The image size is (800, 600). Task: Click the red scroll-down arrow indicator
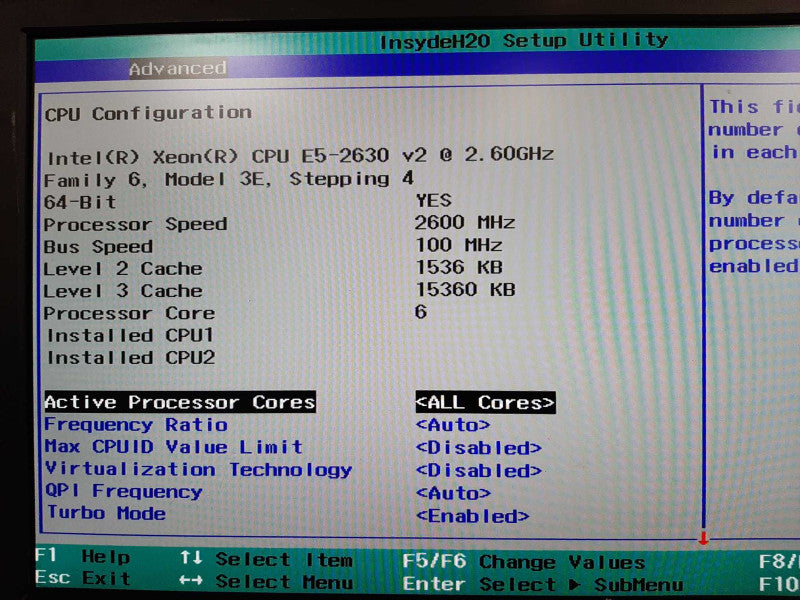pos(704,538)
